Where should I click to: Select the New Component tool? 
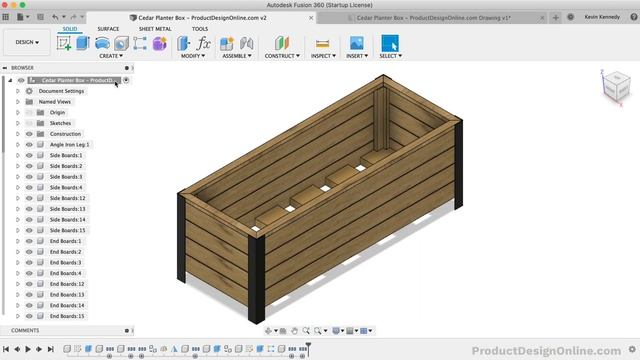point(227,43)
